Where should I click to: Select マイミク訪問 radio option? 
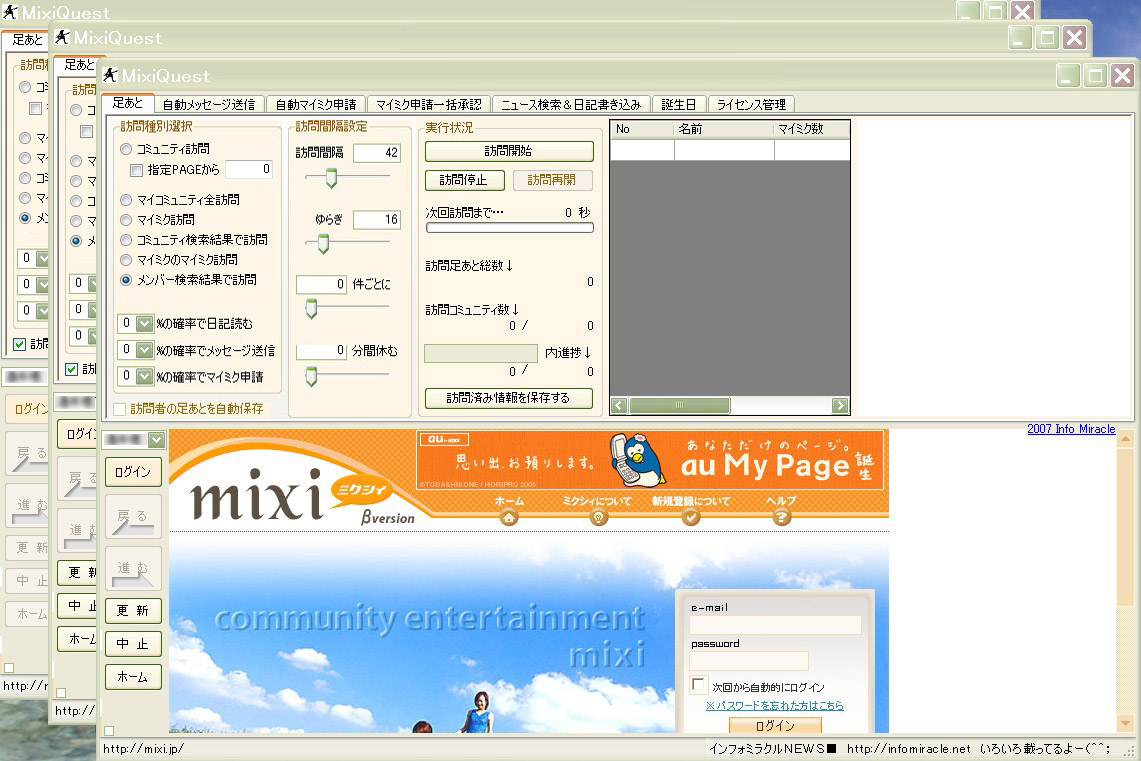[x=126, y=219]
